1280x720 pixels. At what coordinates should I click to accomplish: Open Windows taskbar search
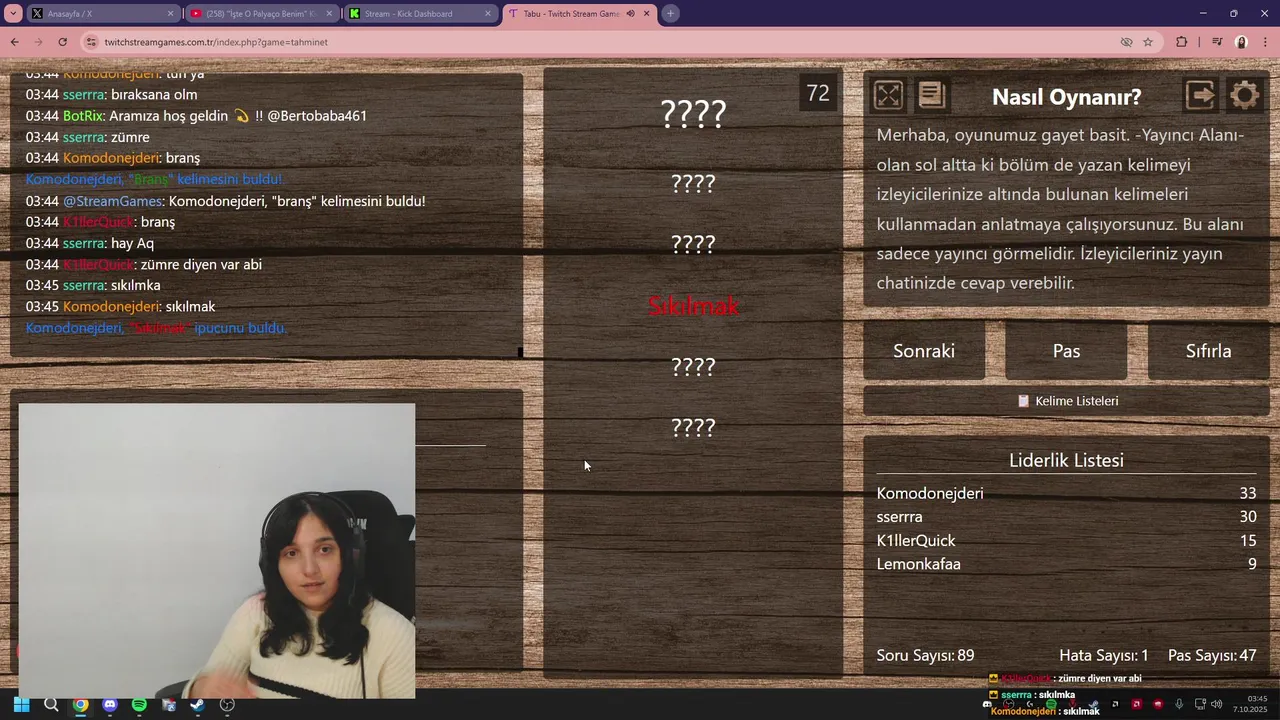[x=51, y=705]
